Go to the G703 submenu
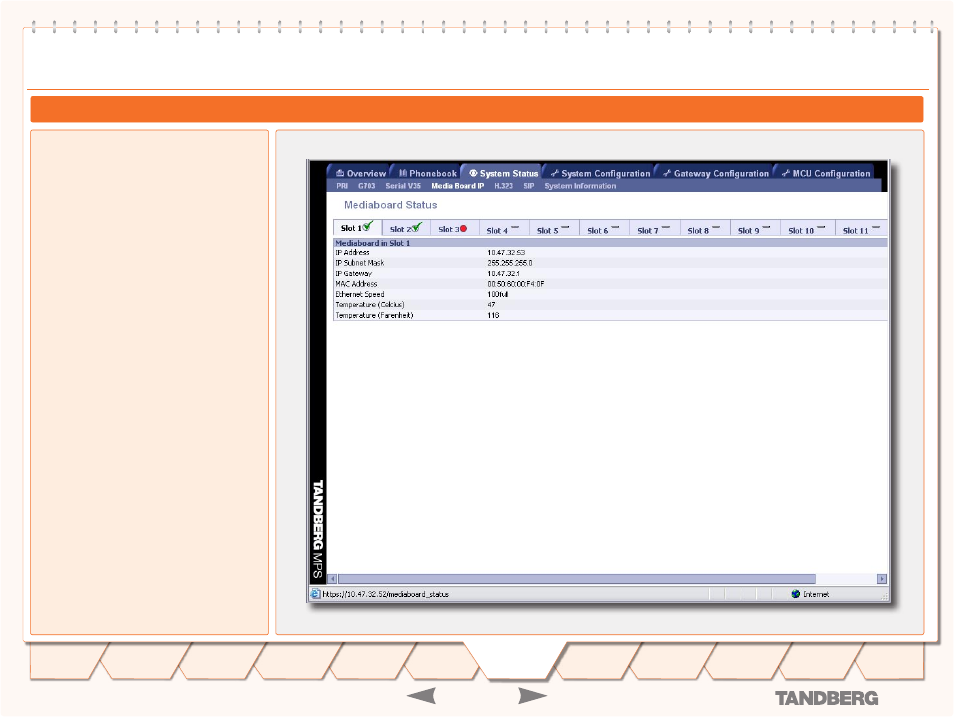This screenshot has height=717, width=954. [x=366, y=186]
